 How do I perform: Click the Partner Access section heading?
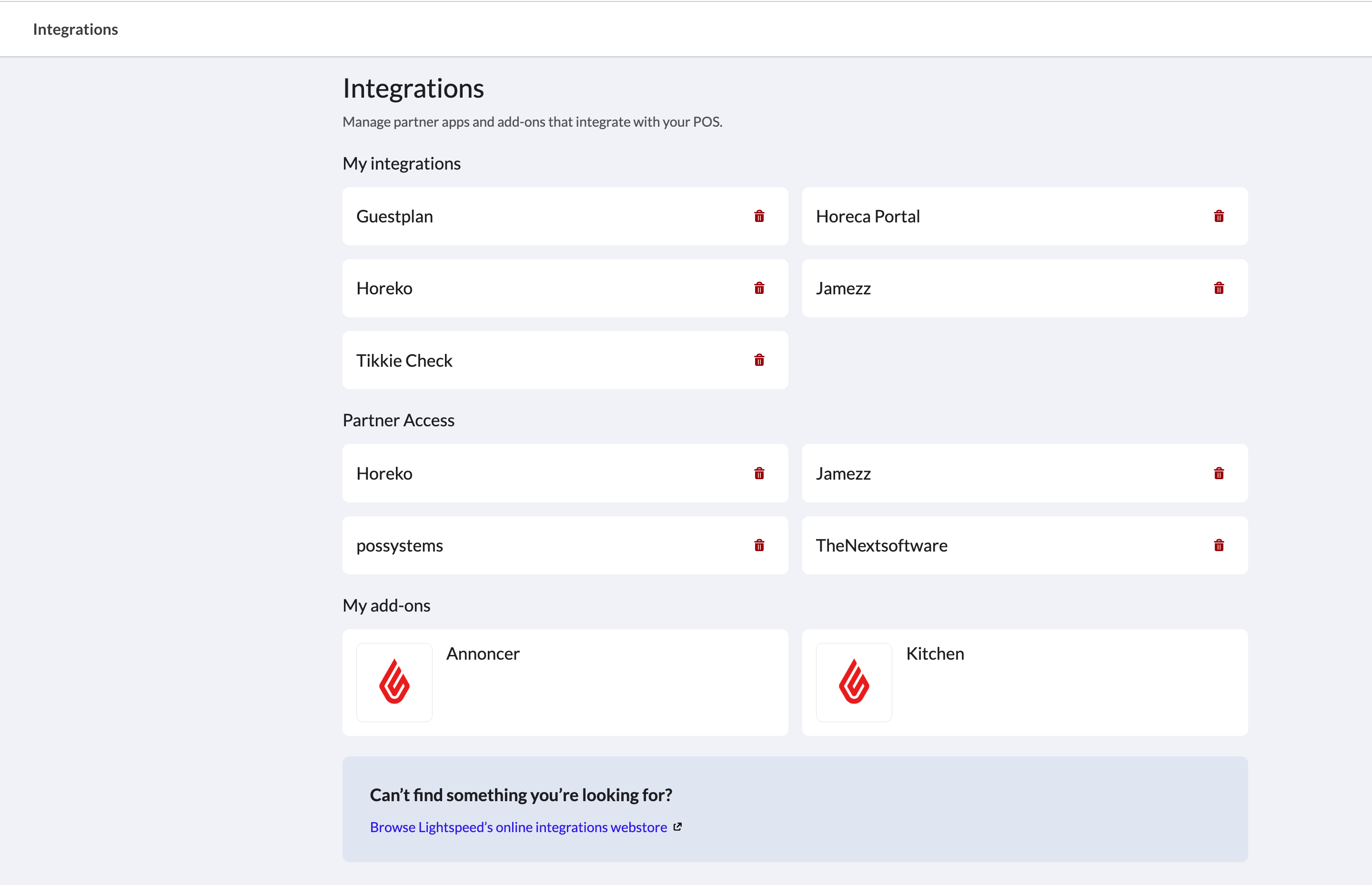pyautogui.click(x=398, y=421)
